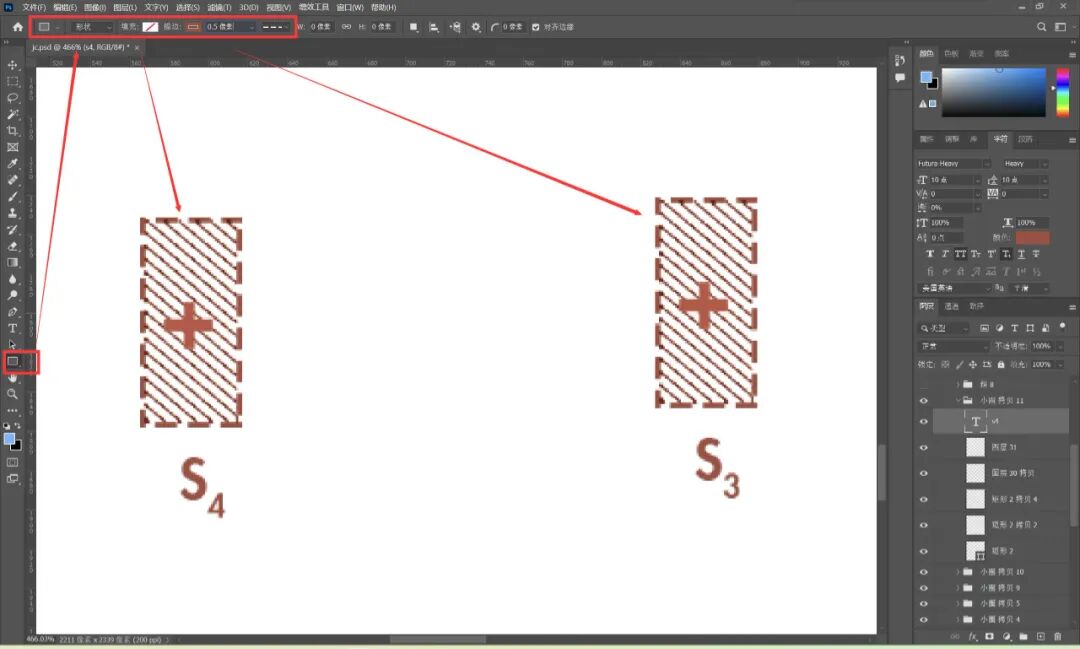Open the path operations icon
The width and height of the screenshot is (1080, 649).
413,27
